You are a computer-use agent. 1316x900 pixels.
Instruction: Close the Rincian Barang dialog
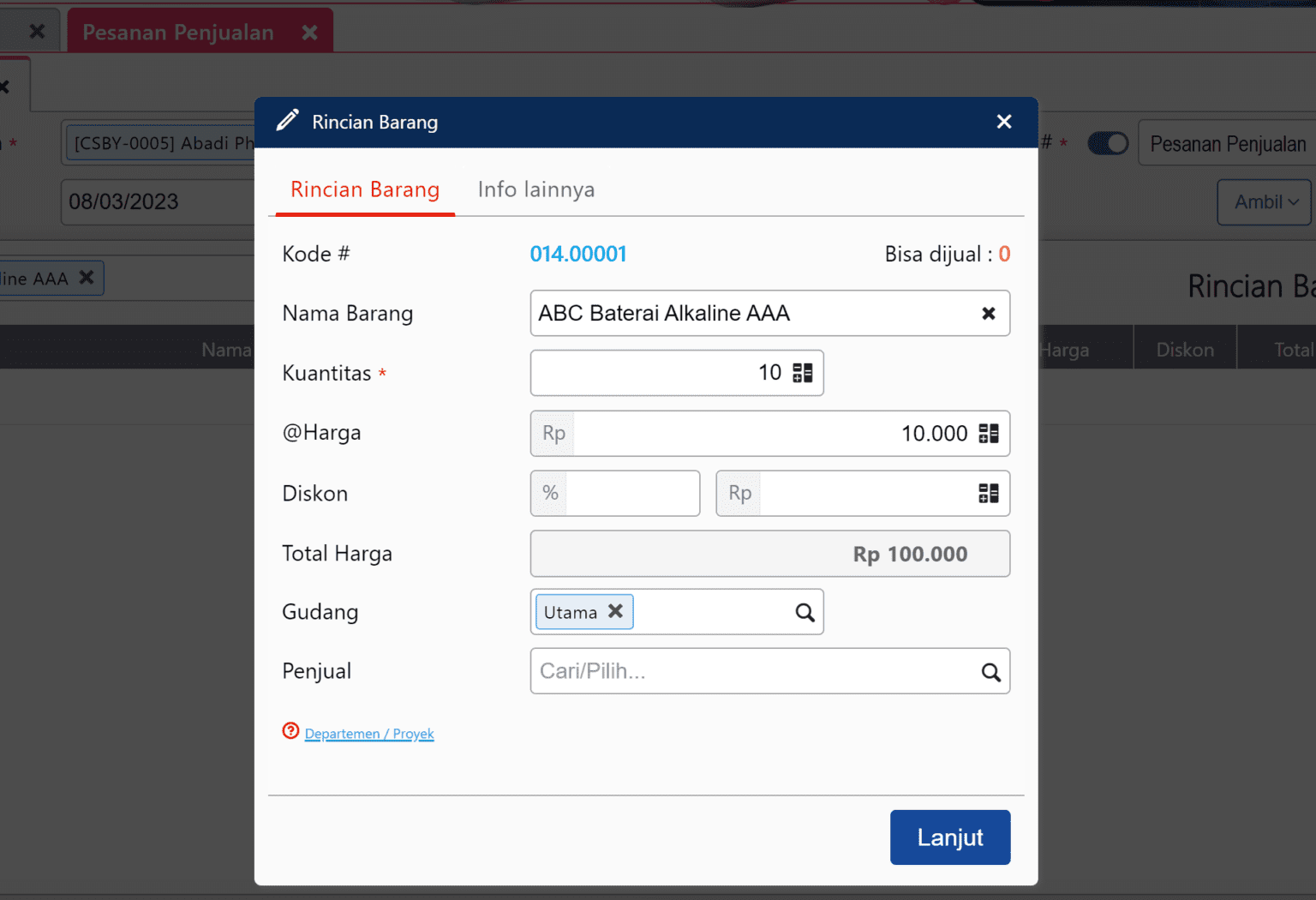(x=1003, y=122)
